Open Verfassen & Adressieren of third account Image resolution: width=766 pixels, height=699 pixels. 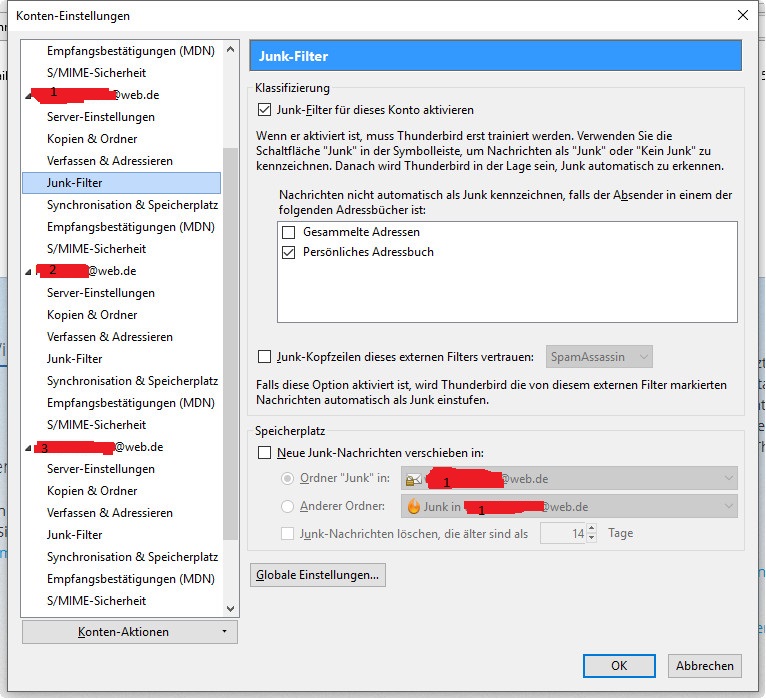pyautogui.click(x=109, y=512)
